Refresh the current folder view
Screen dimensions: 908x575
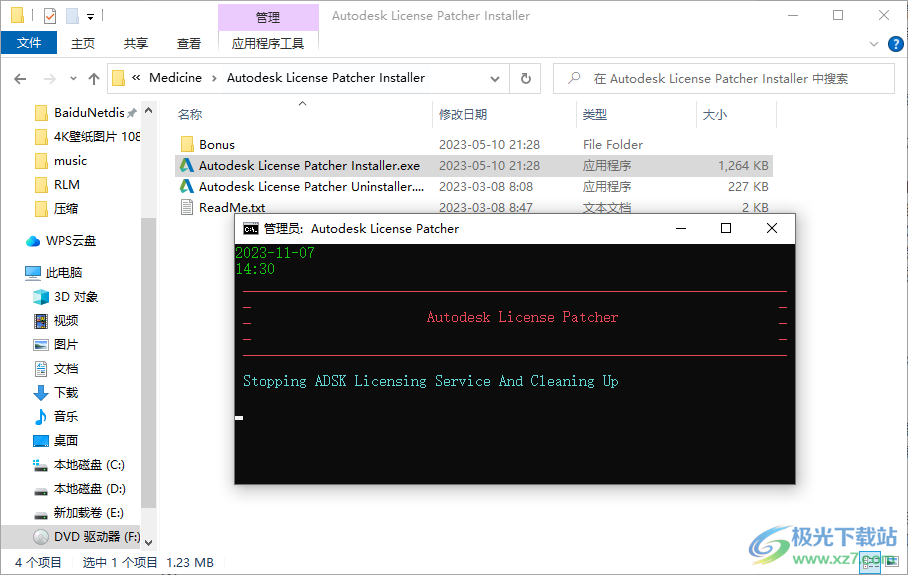(x=526, y=79)
